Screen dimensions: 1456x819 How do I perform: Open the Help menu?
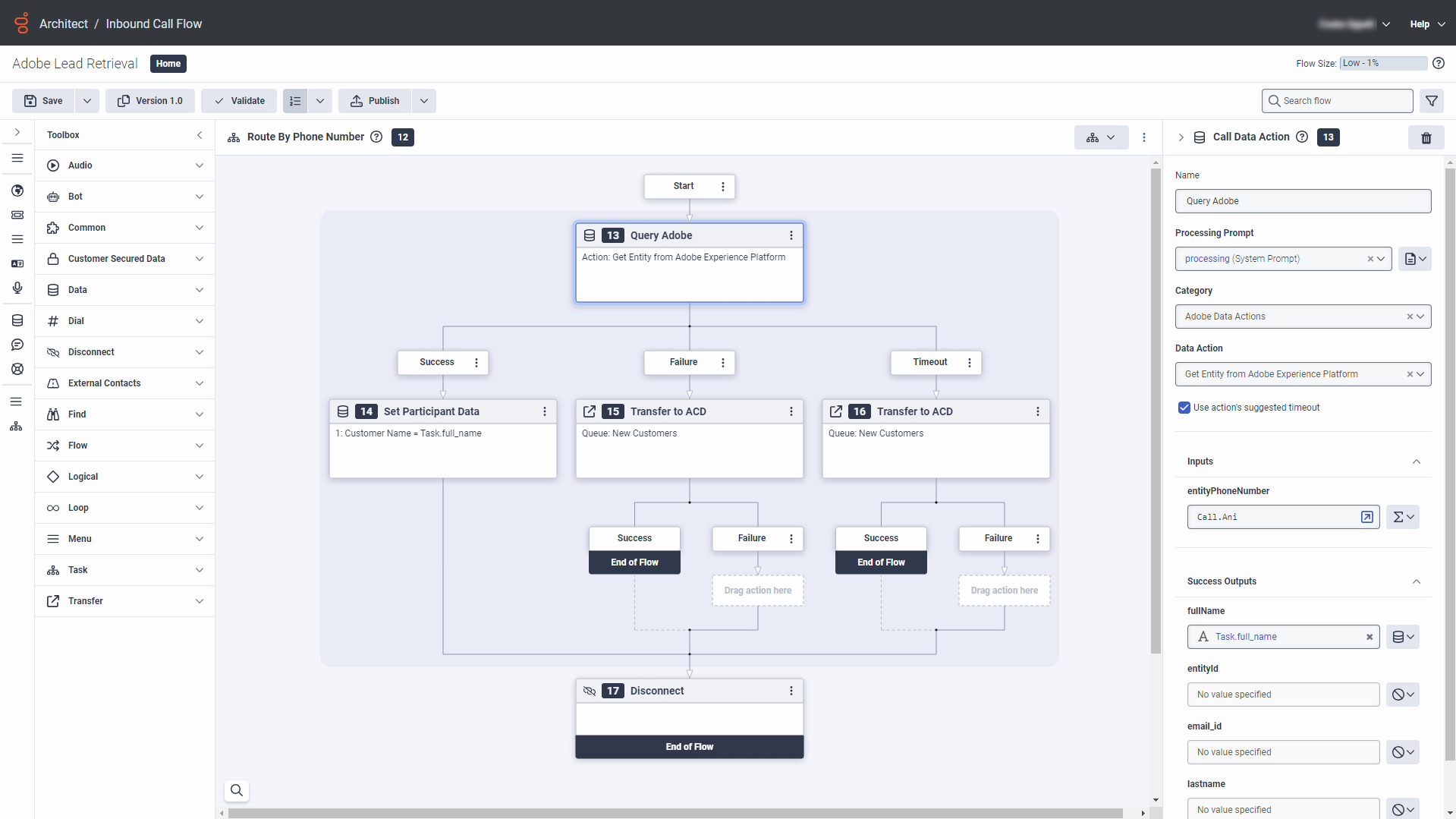(1427, 24)
